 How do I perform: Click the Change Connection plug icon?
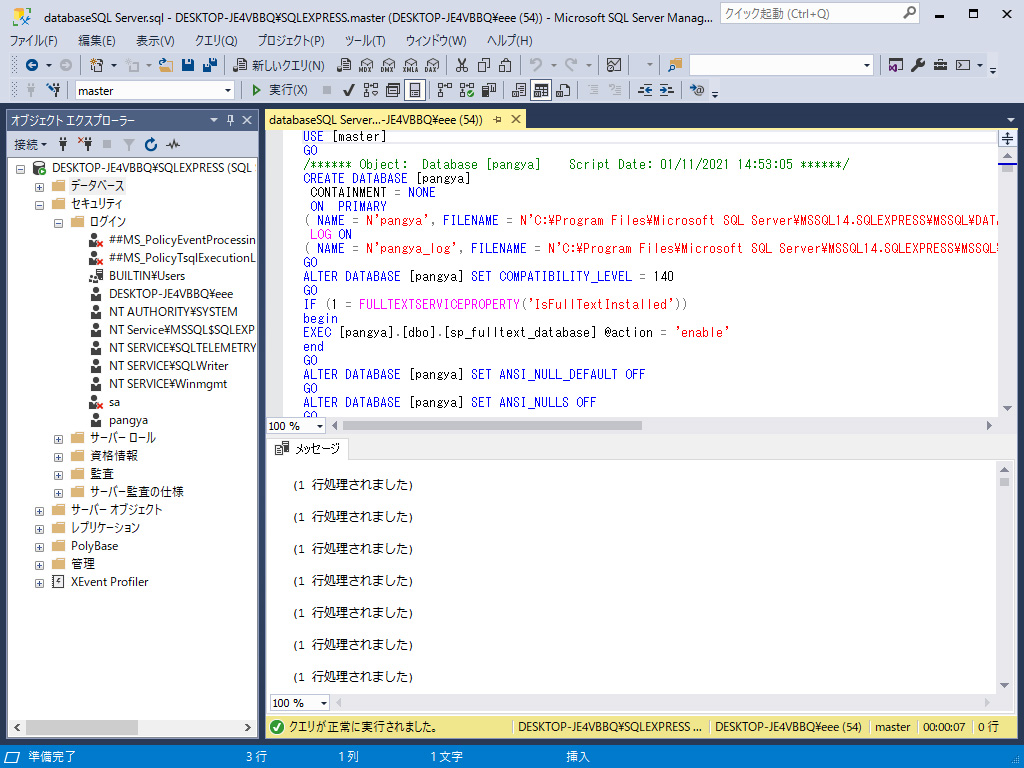pyautogui.click(x=54, y=90)
